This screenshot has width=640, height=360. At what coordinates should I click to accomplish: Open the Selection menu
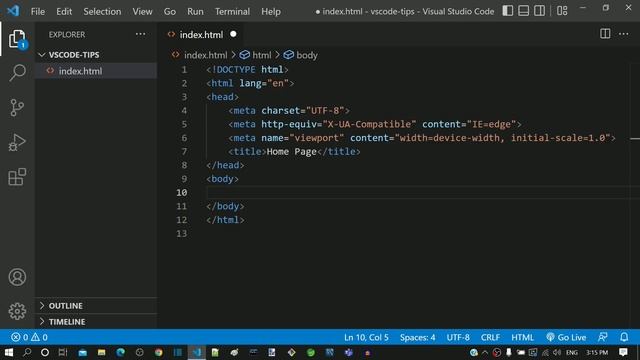click(x=102, y=11)
